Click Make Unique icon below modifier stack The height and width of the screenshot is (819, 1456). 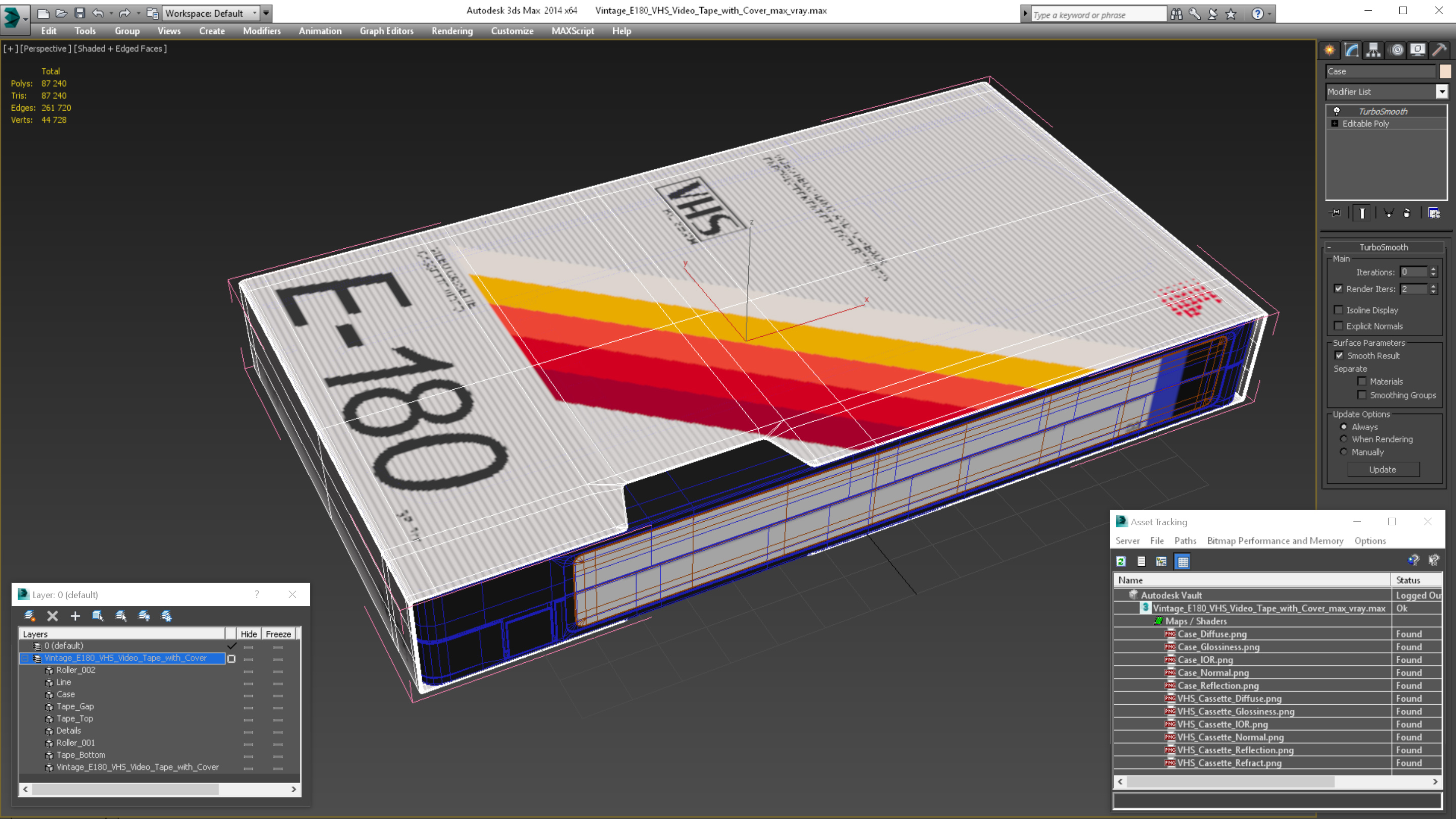[x=1388, y=213]
